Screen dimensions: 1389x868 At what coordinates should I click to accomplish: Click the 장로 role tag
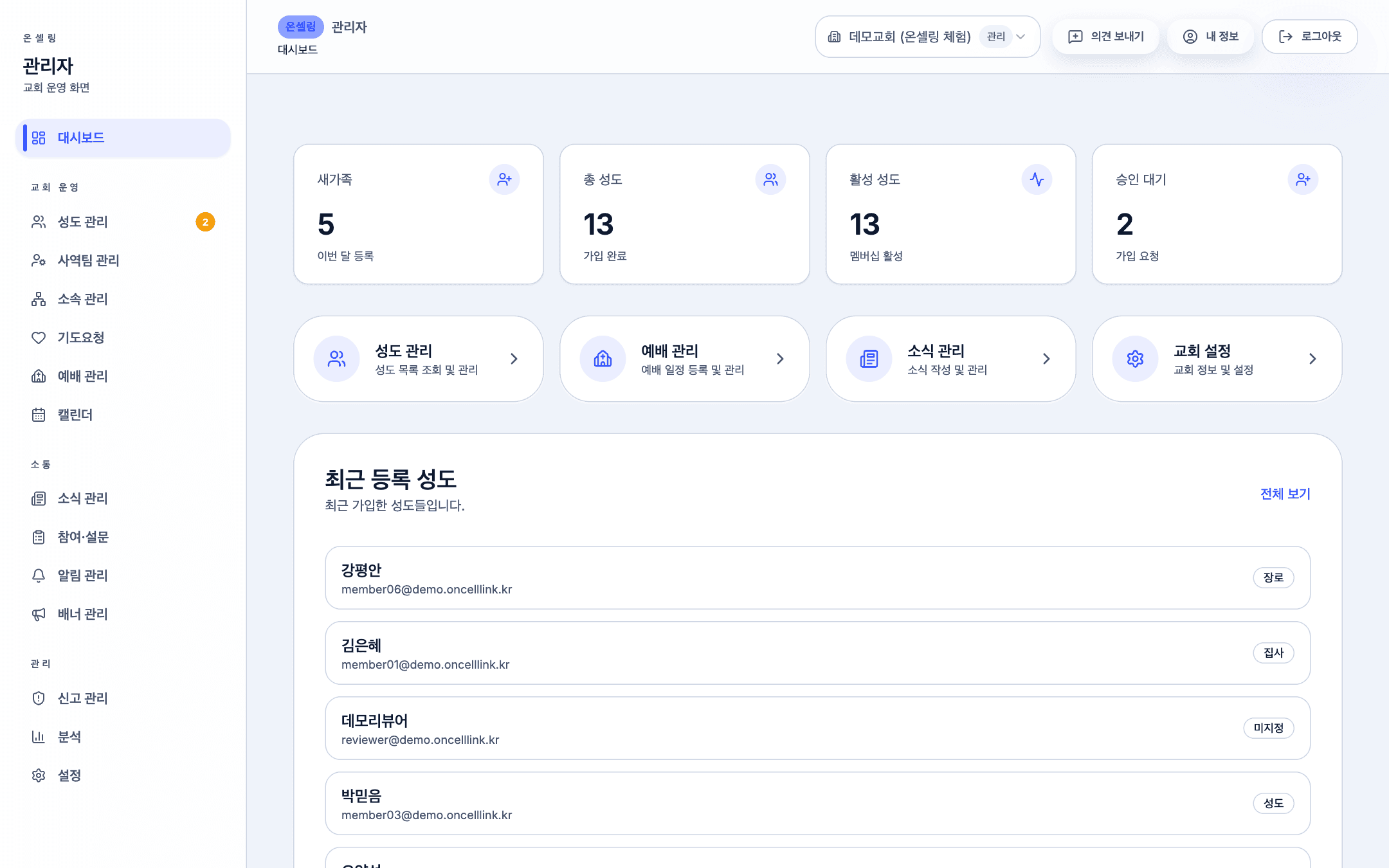(1273, 577)
